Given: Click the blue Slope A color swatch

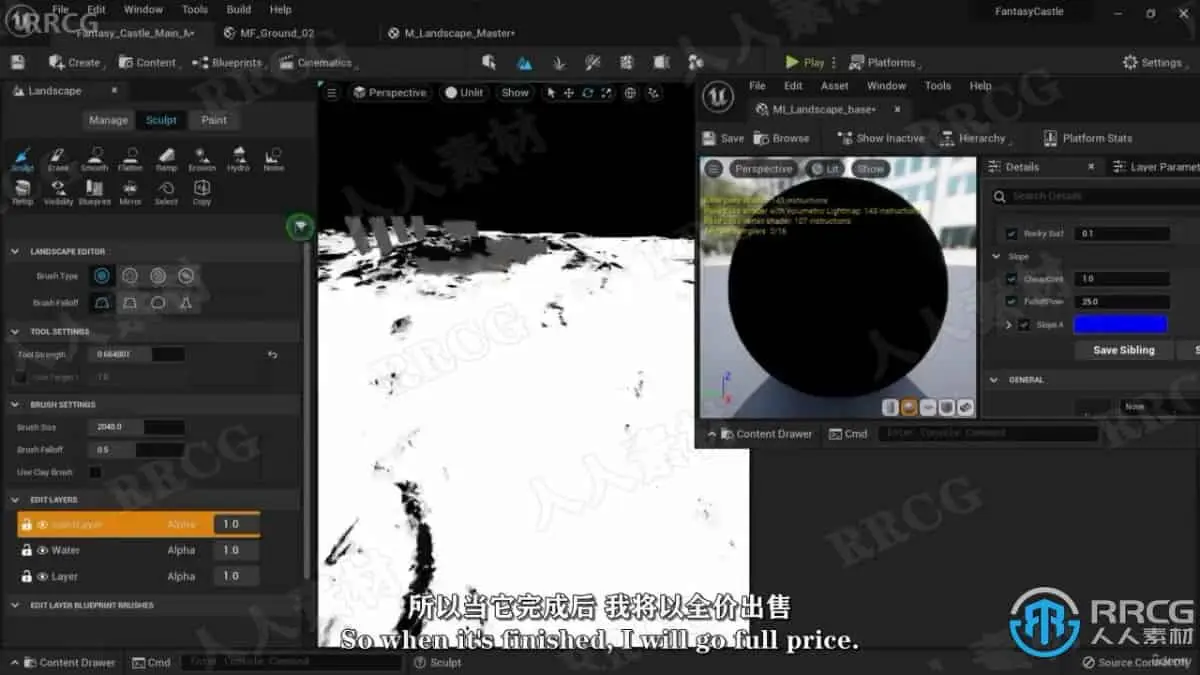Looking at the screenshot, I should pyautogui.click(x=1120, y=324).
